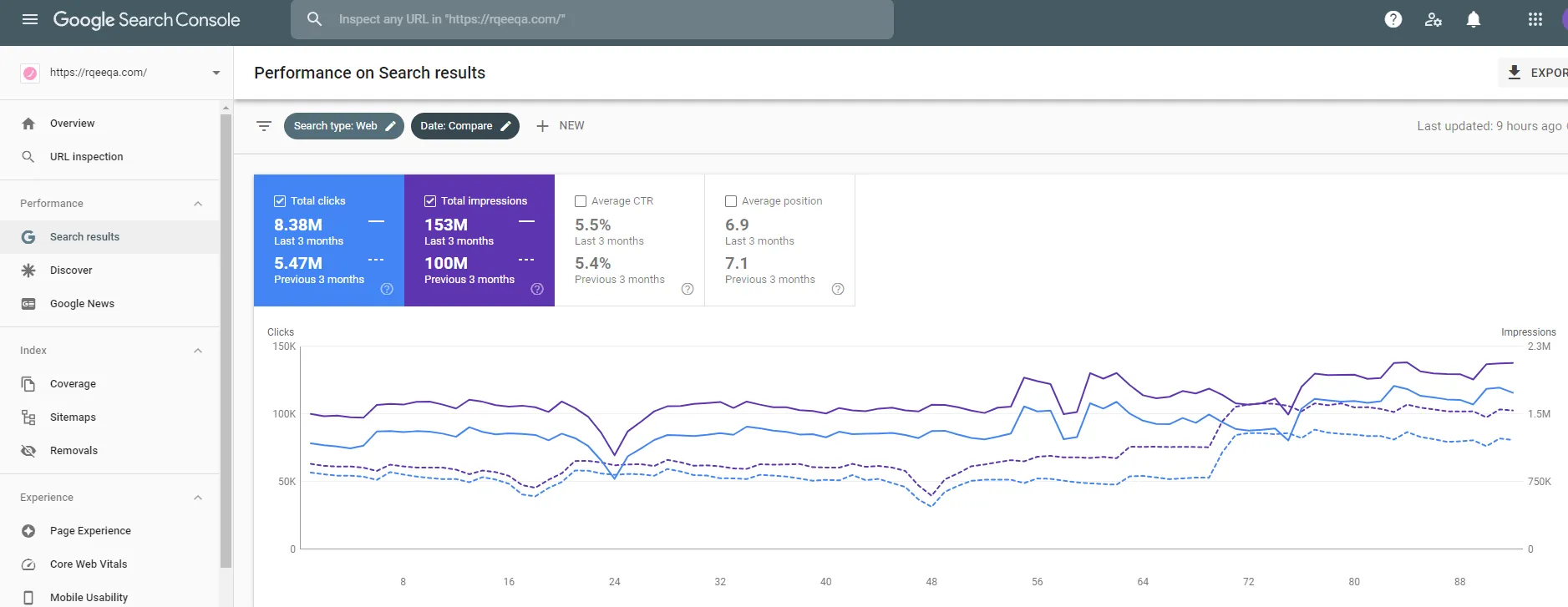Click the Performance on Search results heading

[x=370, y=73]
